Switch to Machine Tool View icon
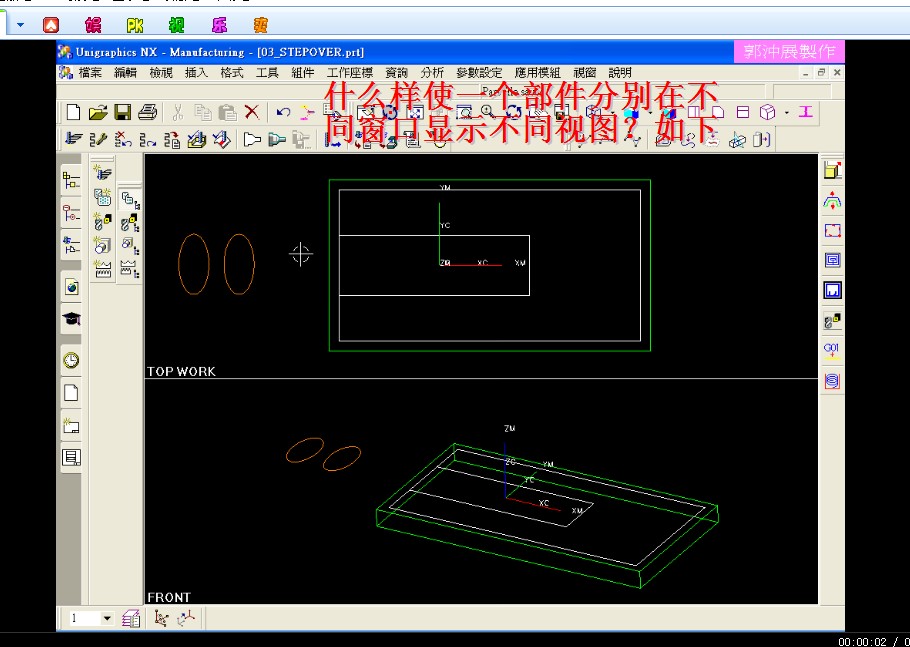The image size is (910, 647). pyautogui.click(x=130, y=223)
